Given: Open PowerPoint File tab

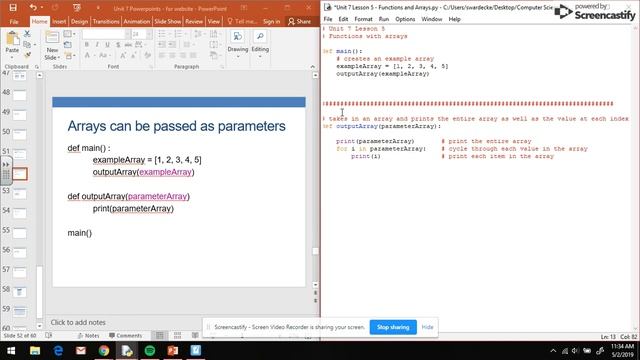Looking at the screenshot, I should click(x=14, y=22).
